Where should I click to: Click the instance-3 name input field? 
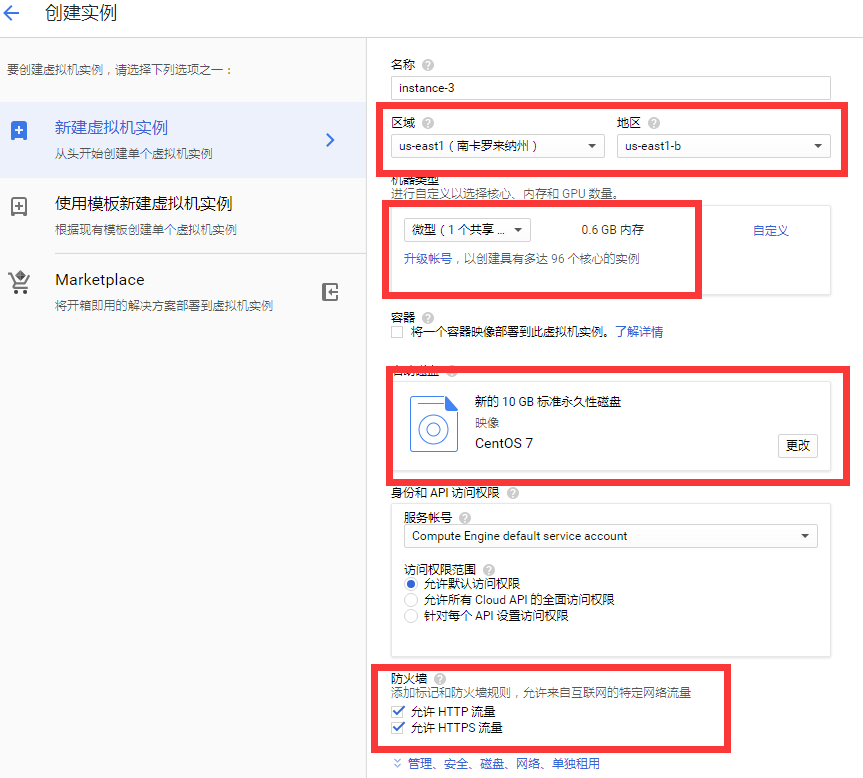pos(600,88)
